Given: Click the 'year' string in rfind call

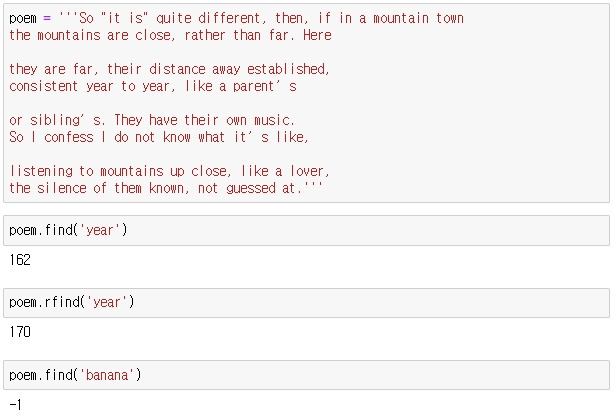Looking at the screenshot, I should coord(107,302).
